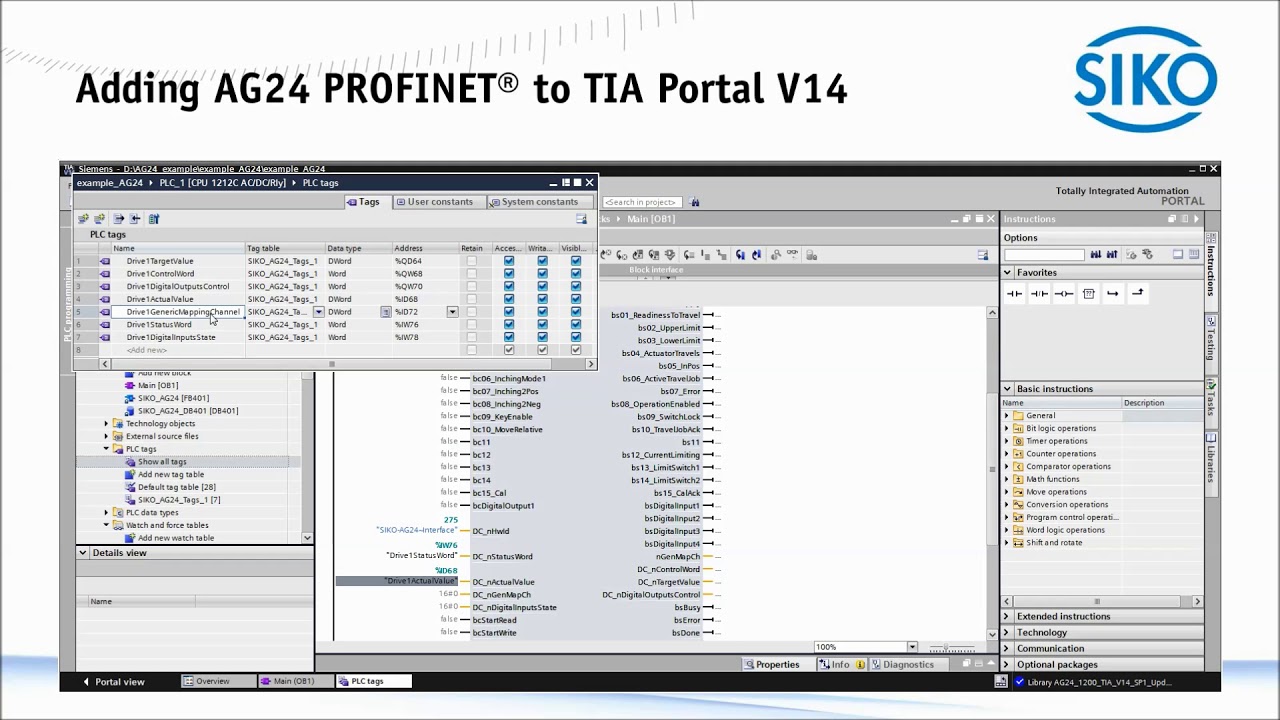Click the settings icon at right of Main OB1 toolbar

coord(983,255)
